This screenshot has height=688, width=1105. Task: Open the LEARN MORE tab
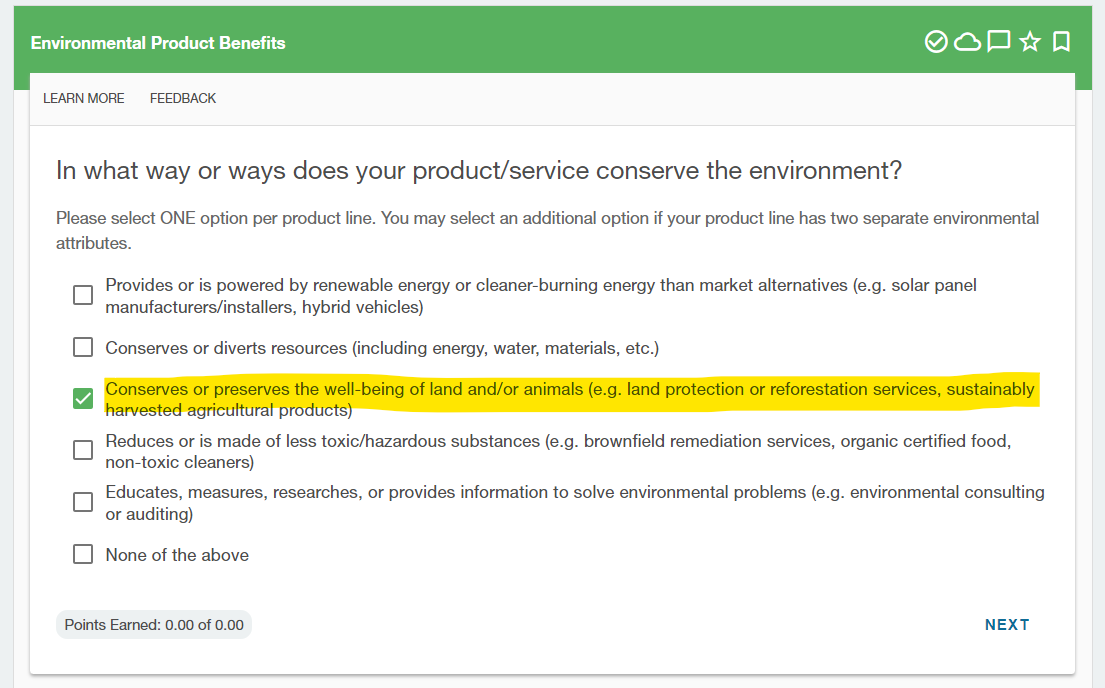point(84,99)
